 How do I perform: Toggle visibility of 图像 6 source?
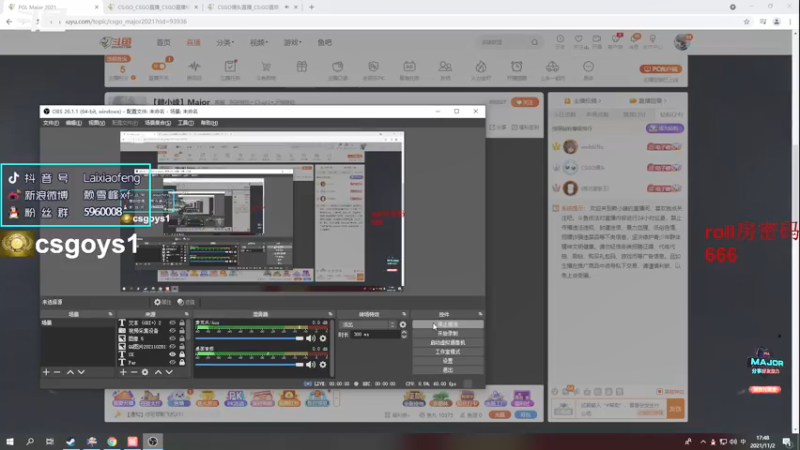pyautogui.click(x=172, y=338)
